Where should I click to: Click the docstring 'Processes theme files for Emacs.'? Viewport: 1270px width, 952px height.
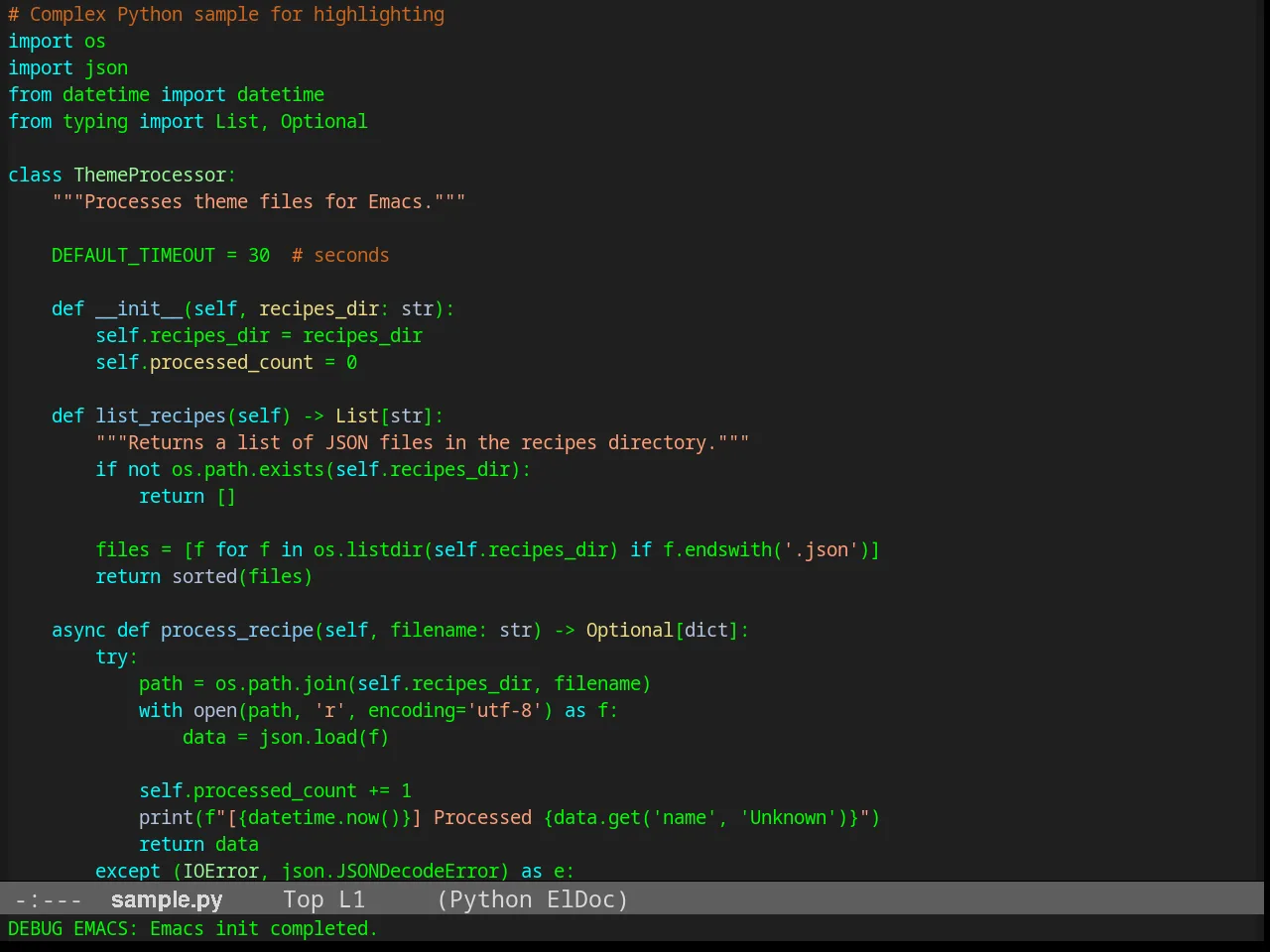pyautogui.click(x=259, y=202)
